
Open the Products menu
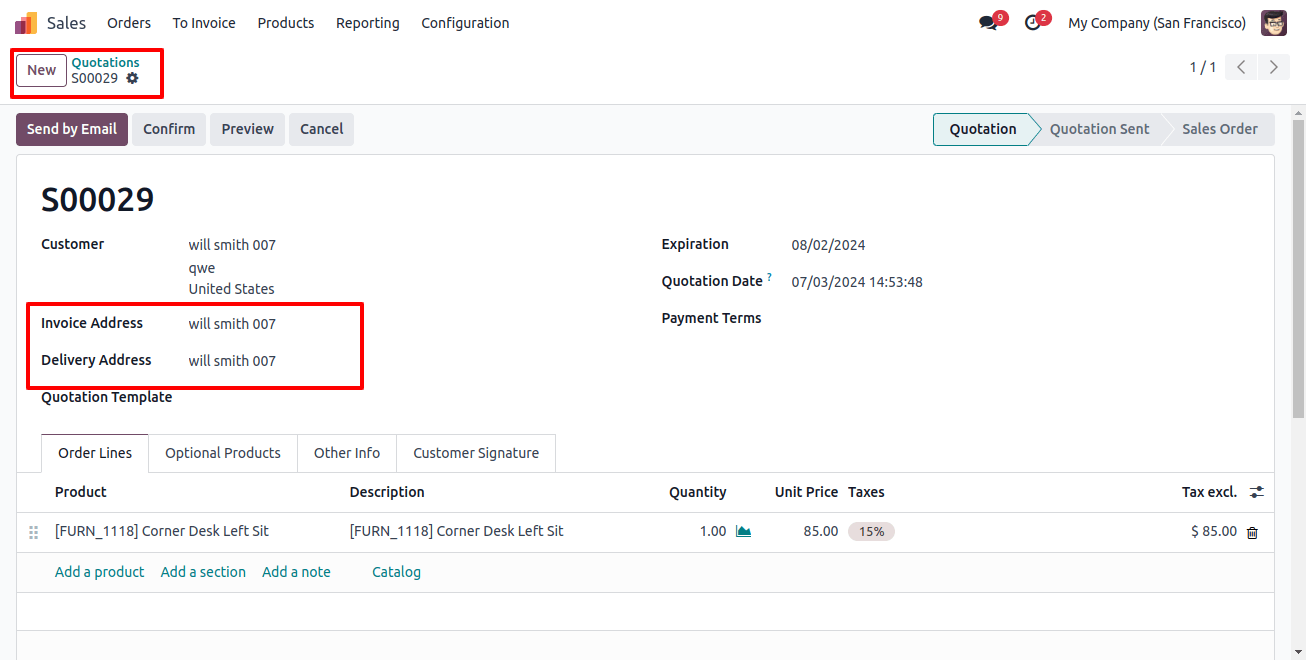pyautogui.click(x=286, y=23)
